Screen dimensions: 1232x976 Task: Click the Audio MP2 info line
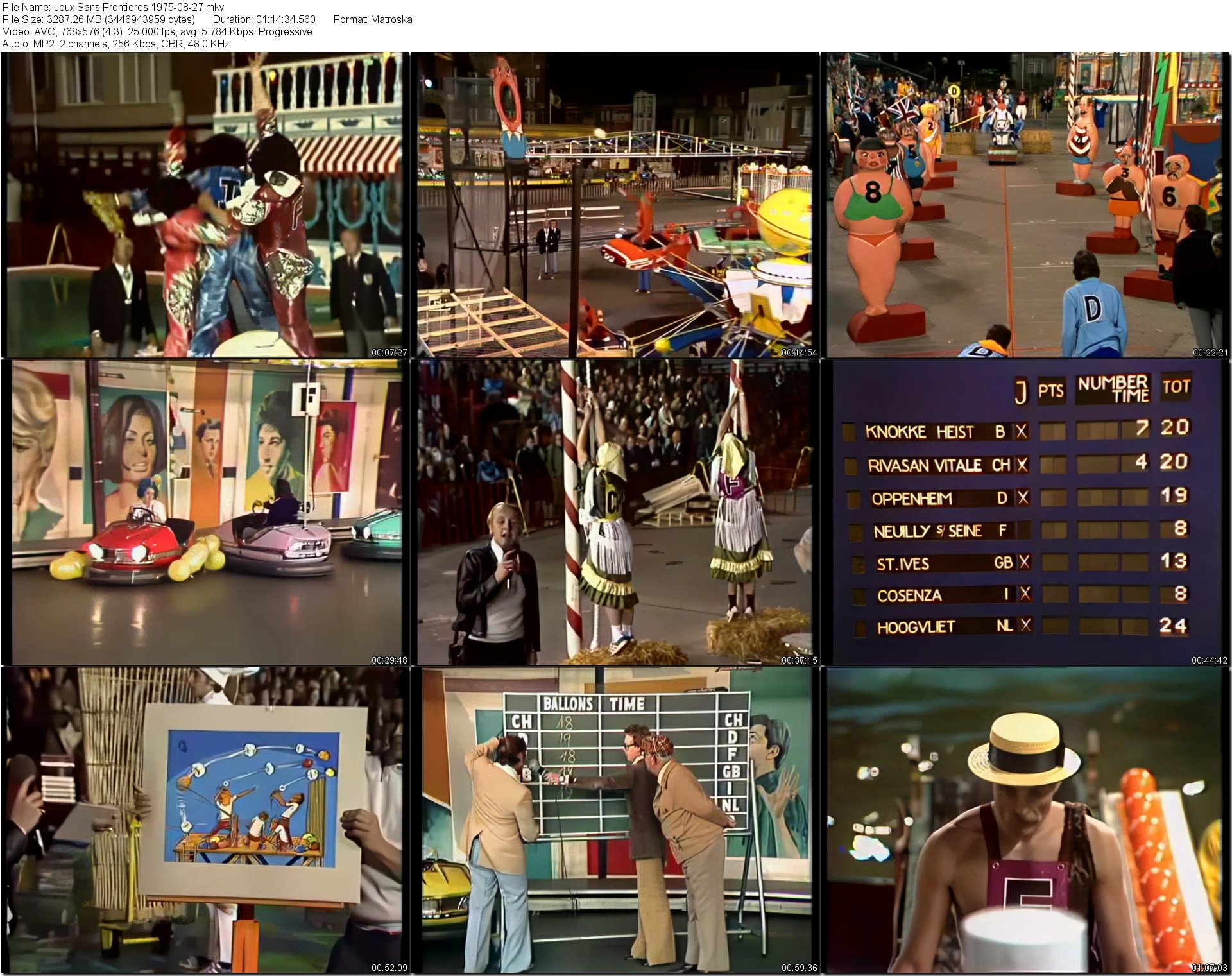[116, 44]
